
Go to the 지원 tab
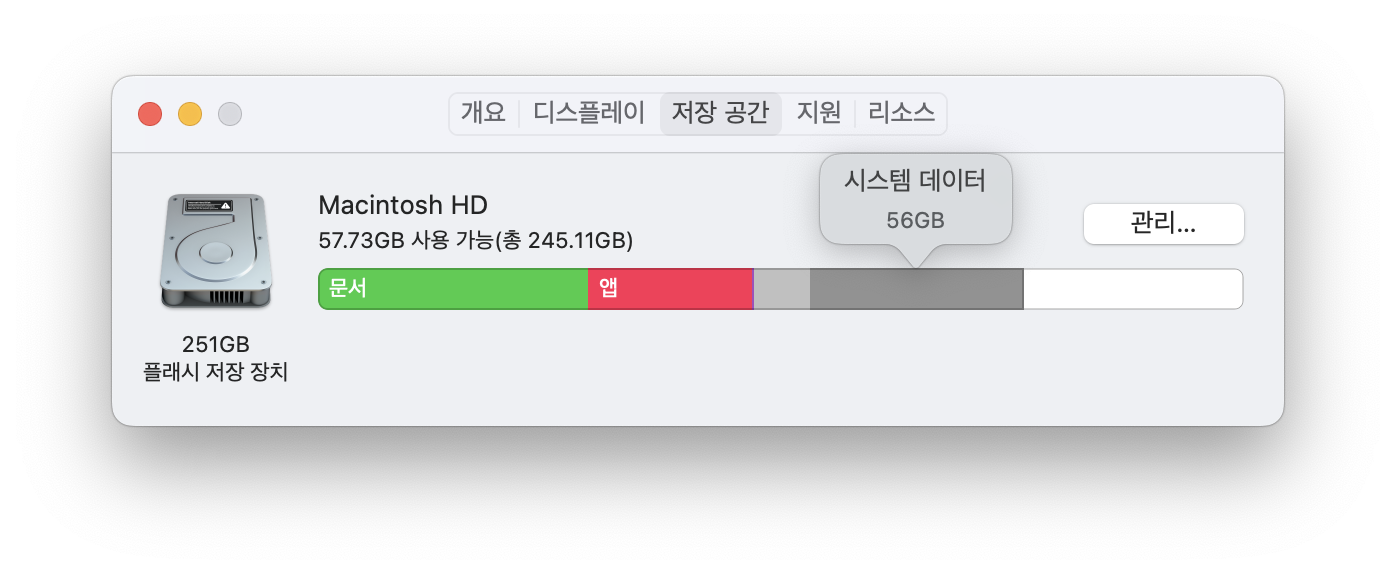(x=819, y=113)
